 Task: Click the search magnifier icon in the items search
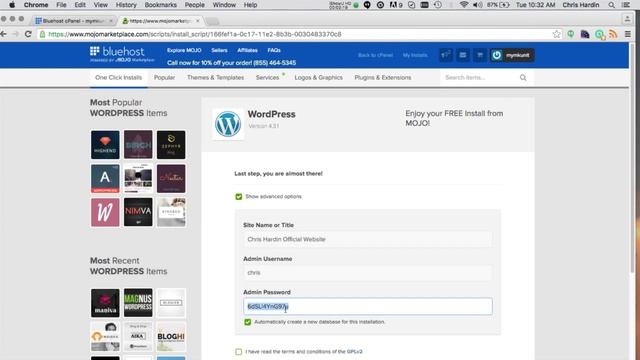click(x=523, y=78)
